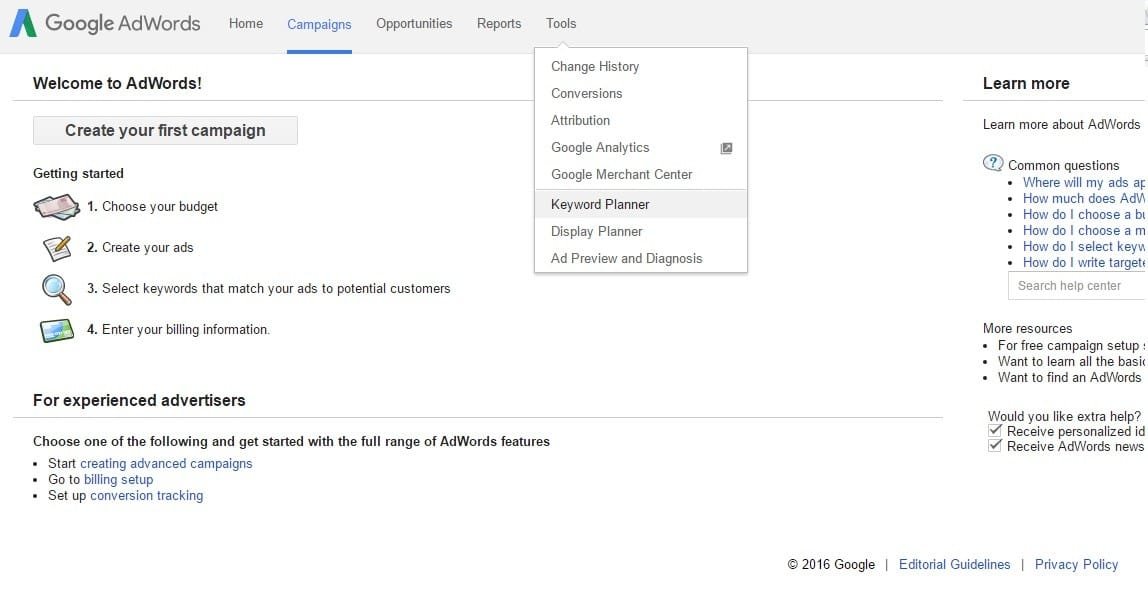Open Conversions in the Tools menu
Viewport: 1148px width, 608px height.
coord(641,94)
